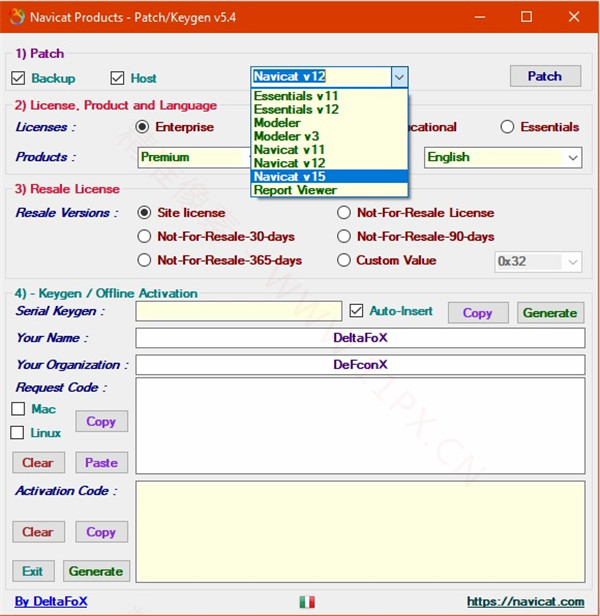The width and height of the screenshot is (600, 616).
Task: Close the Patch/Keygen window
Action: [574, 17]
